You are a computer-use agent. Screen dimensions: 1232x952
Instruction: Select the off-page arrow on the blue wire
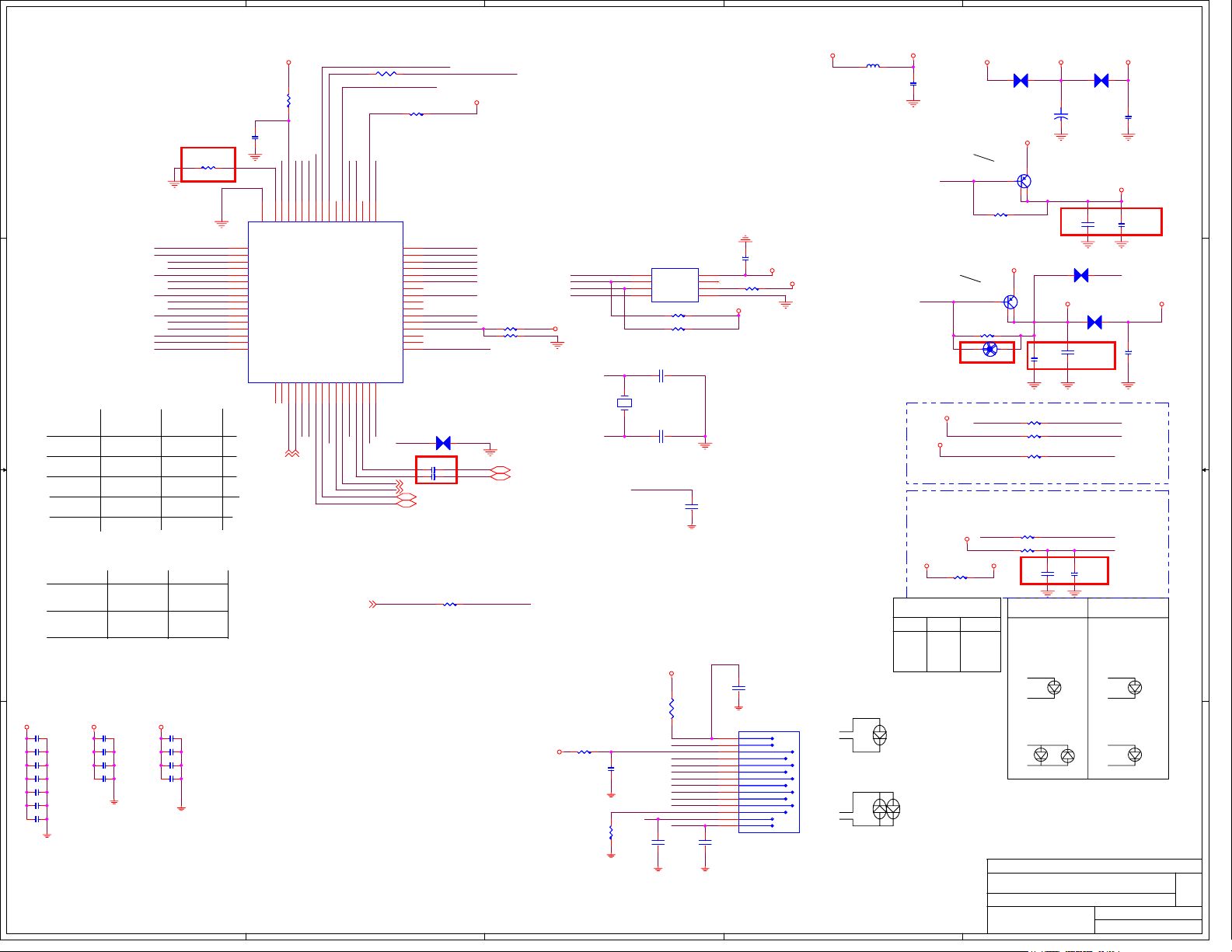(372, 604)
